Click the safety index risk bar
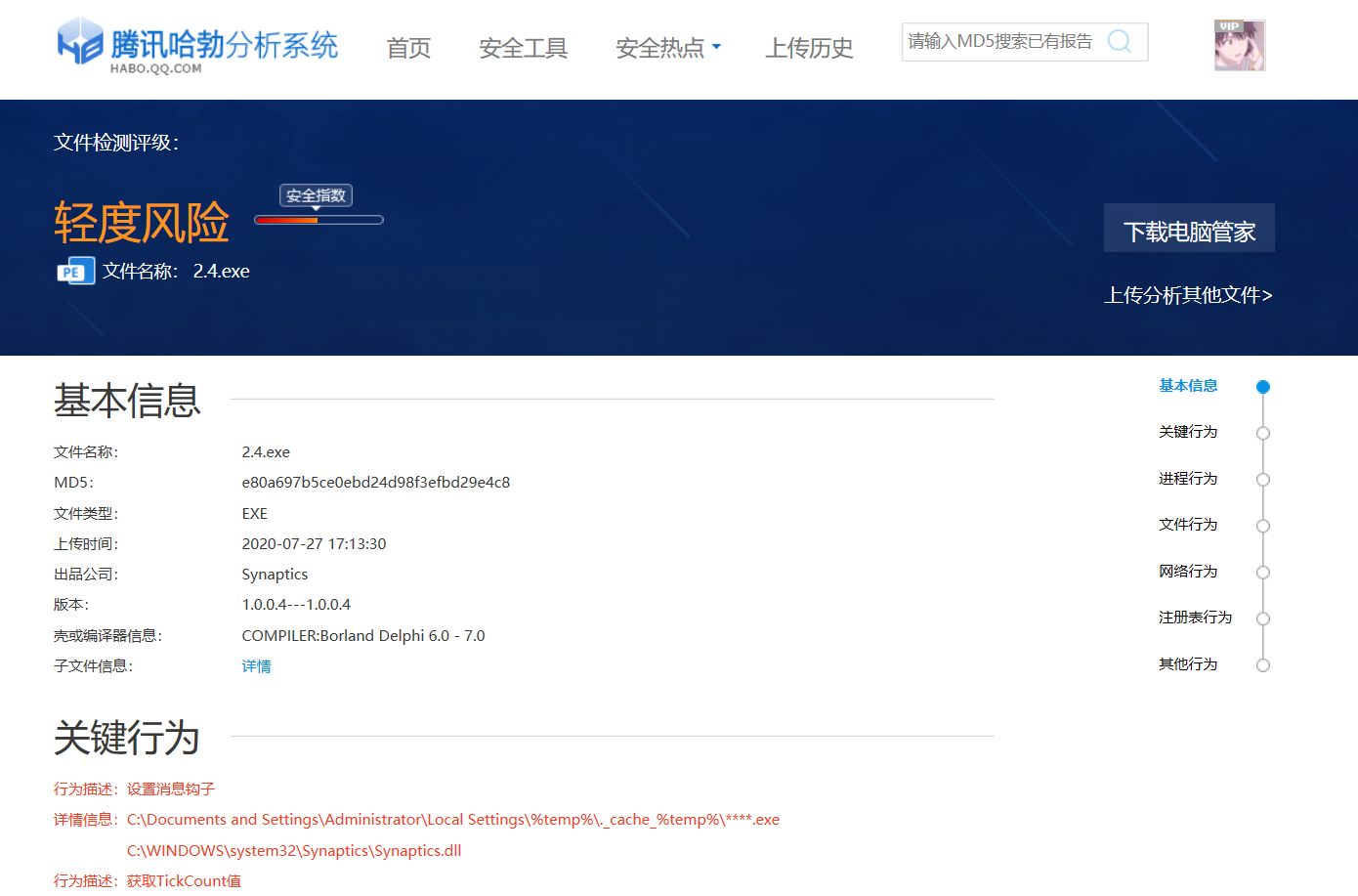Screen dimensions: 1358x896 [x=318, y=221]
